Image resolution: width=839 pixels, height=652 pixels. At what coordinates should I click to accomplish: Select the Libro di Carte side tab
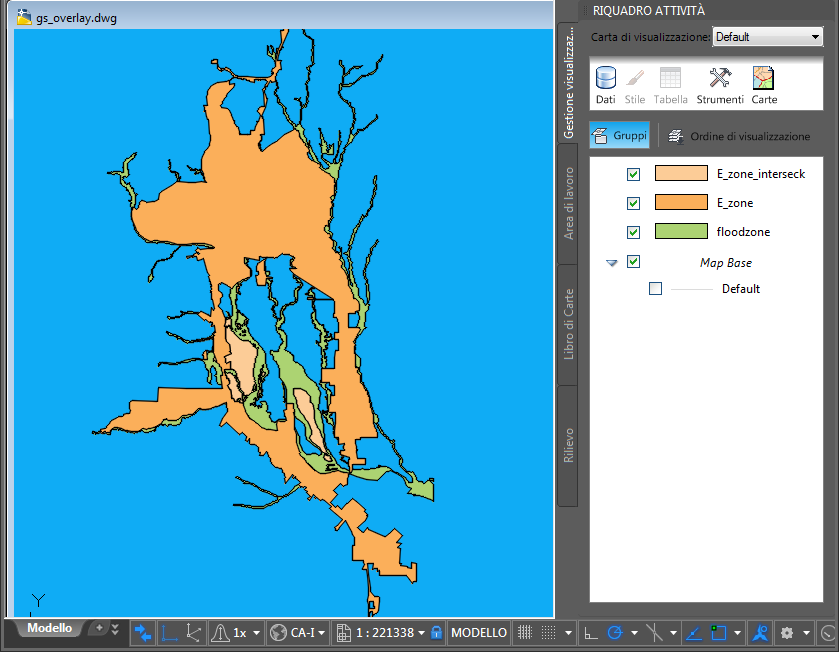click(567, 324)
